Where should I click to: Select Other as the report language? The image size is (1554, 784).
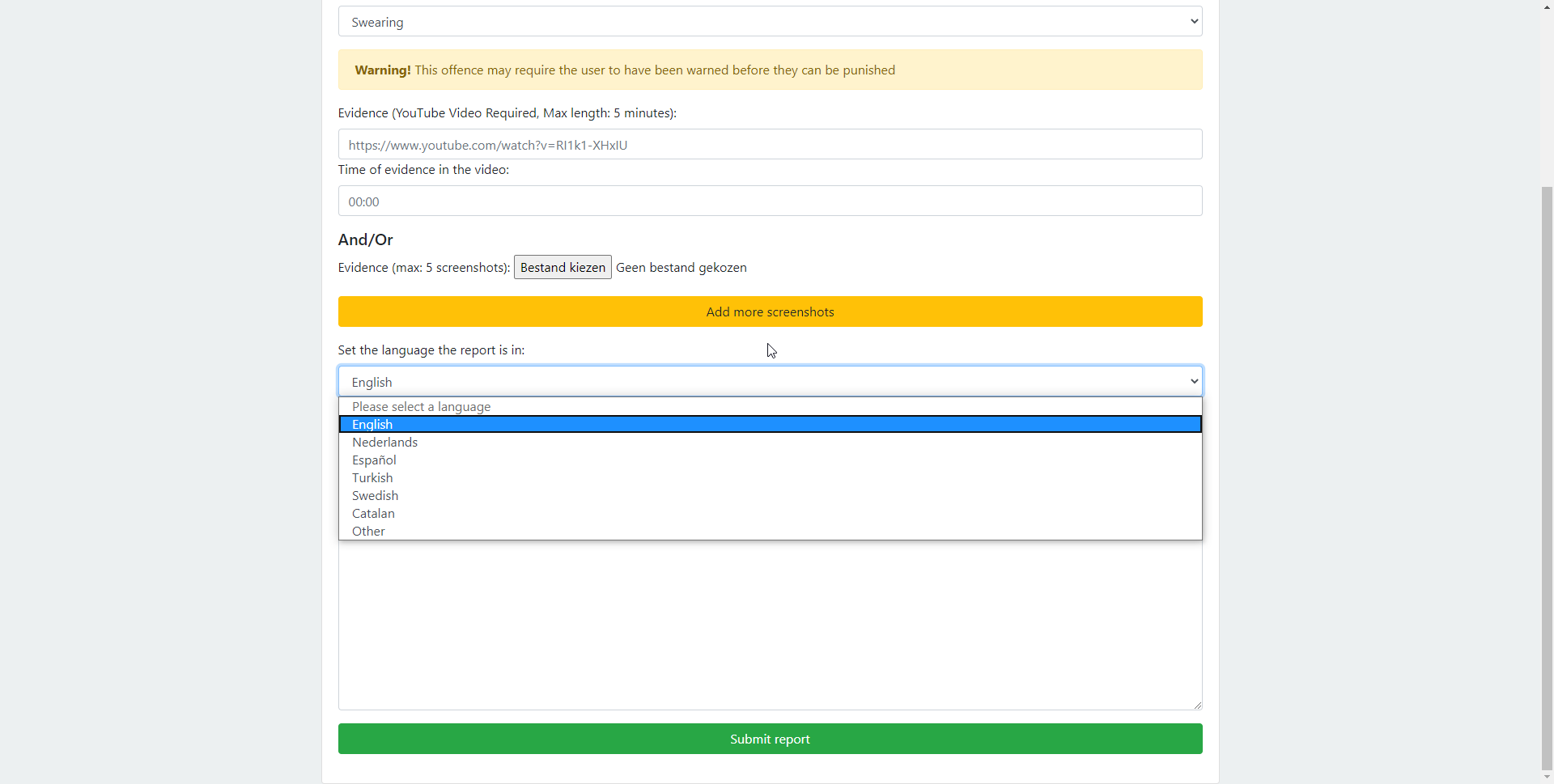click(x=770, y=532)
